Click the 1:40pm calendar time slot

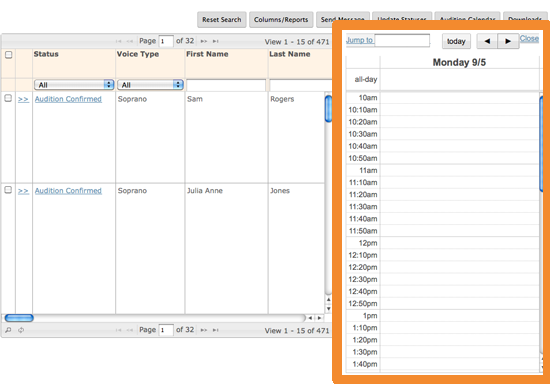pos(460,364)
